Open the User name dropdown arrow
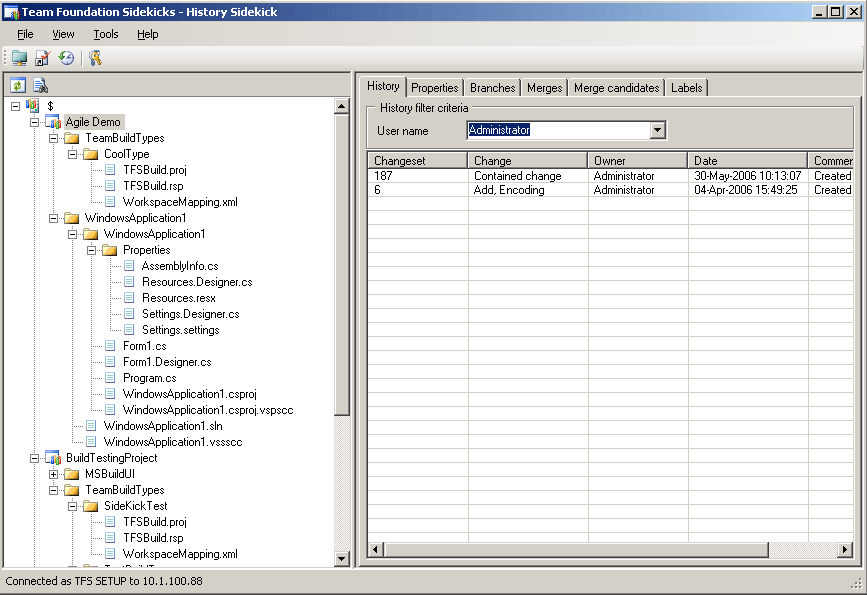The width and height of the screenshot is (867, 595). tap(657, 129)
